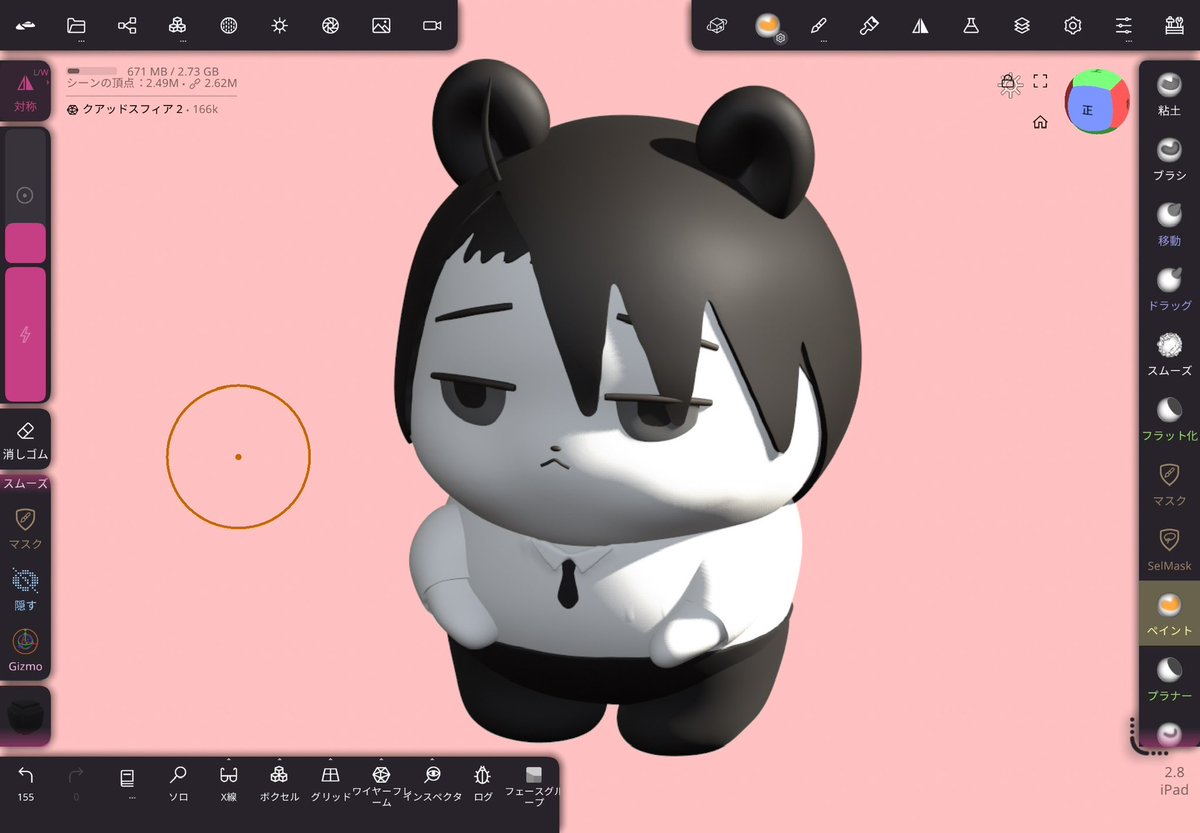Select the ペイント paint tool
This screenshot has height=833, width=1200.
coord(1169,613)
